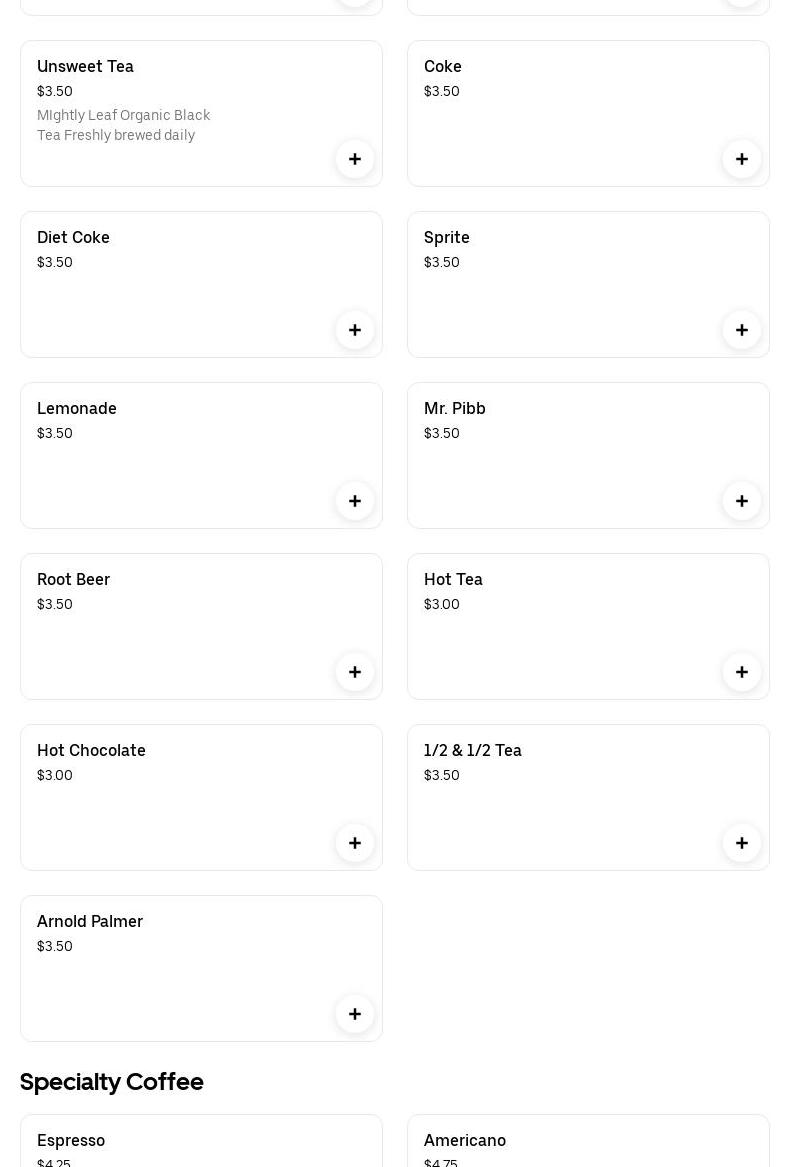The height and width of the screenshot is (1167, 804).
Task: Add Diet Coke to the order
Action: click(355, 330)
